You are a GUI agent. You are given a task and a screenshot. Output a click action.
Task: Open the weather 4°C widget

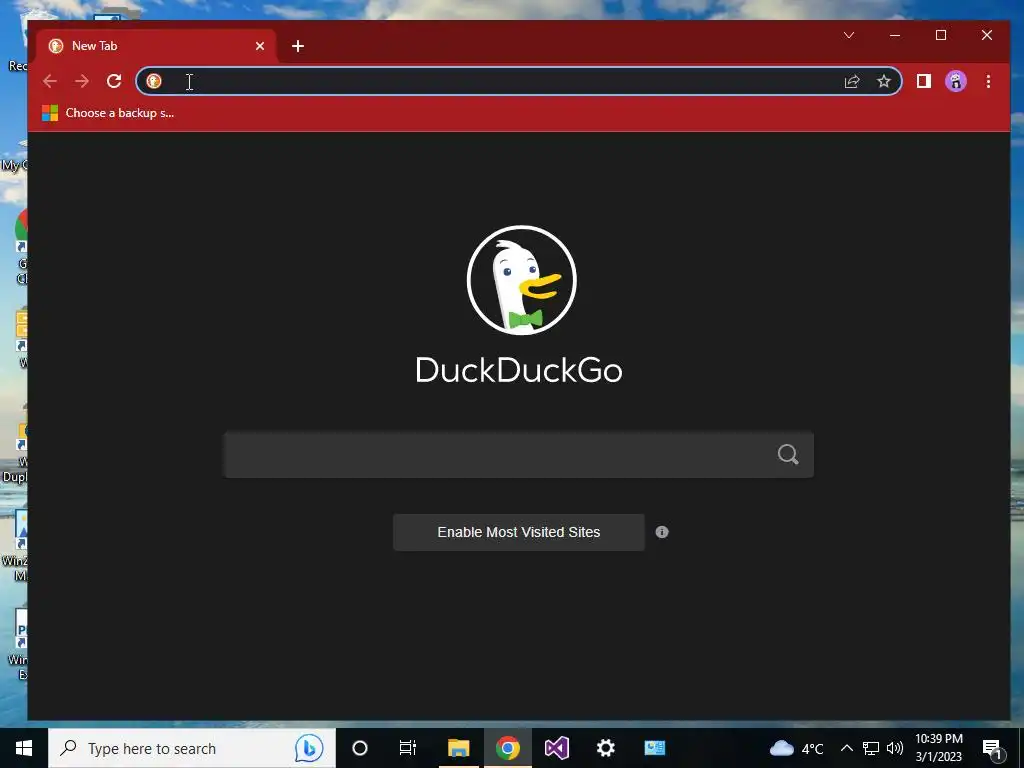(796, 748)
